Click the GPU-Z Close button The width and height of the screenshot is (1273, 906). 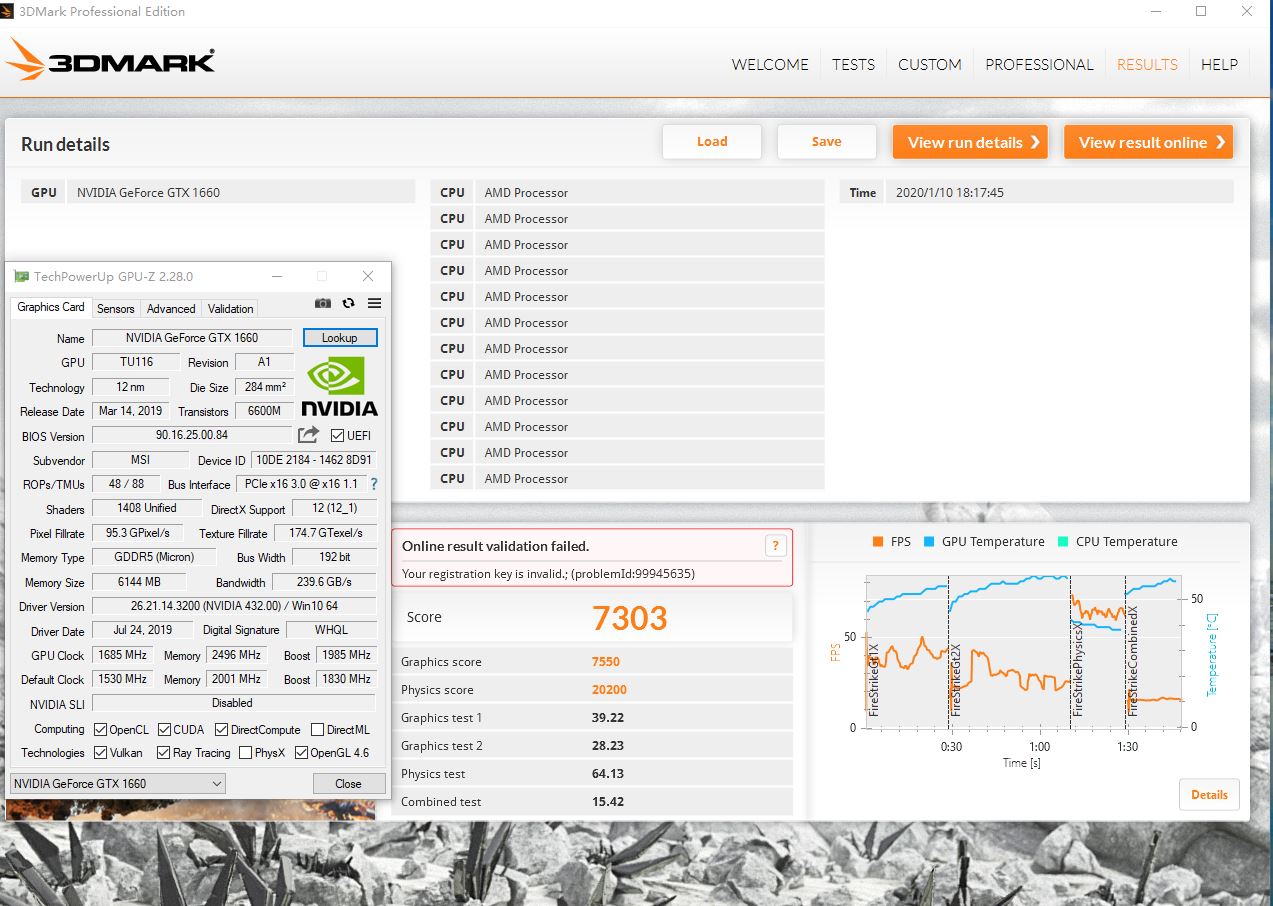(x=348, y=783)
